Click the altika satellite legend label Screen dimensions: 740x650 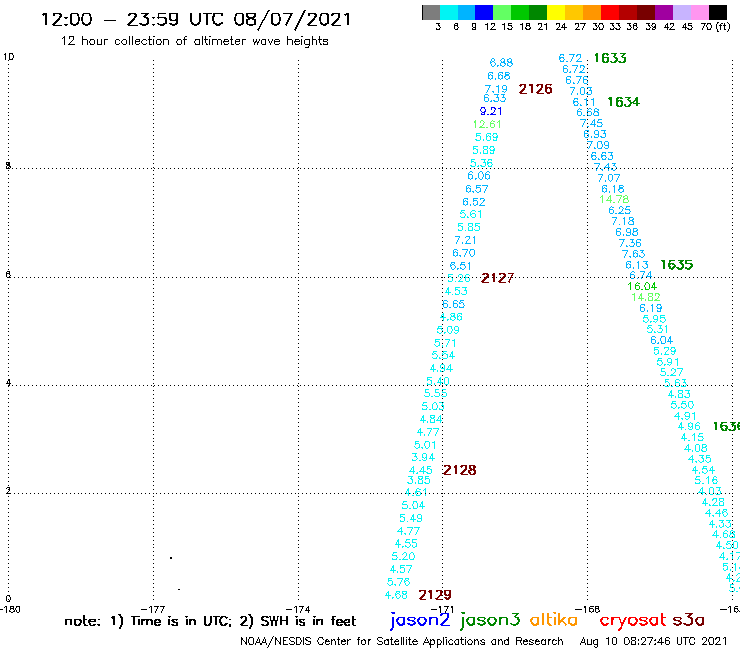coord(553,620)
